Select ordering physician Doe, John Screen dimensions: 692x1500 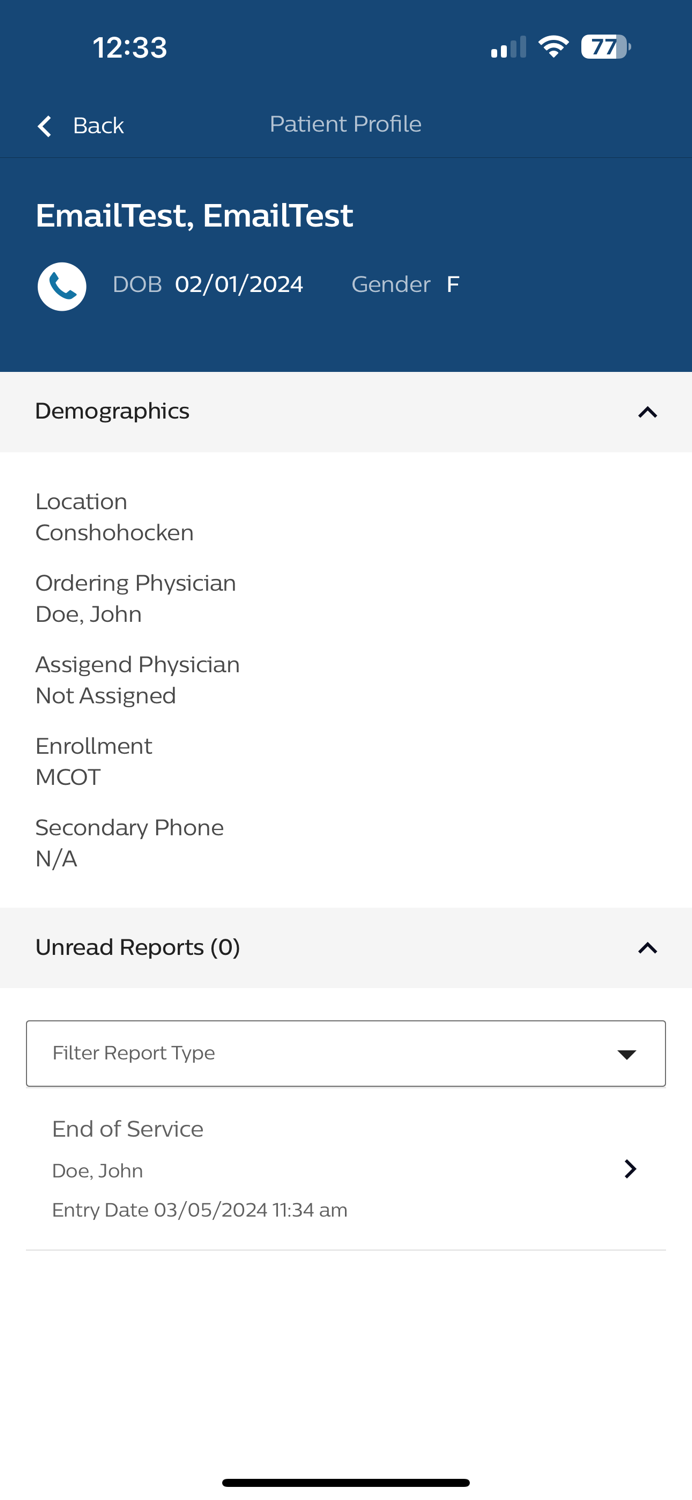[x=89, y=613]
